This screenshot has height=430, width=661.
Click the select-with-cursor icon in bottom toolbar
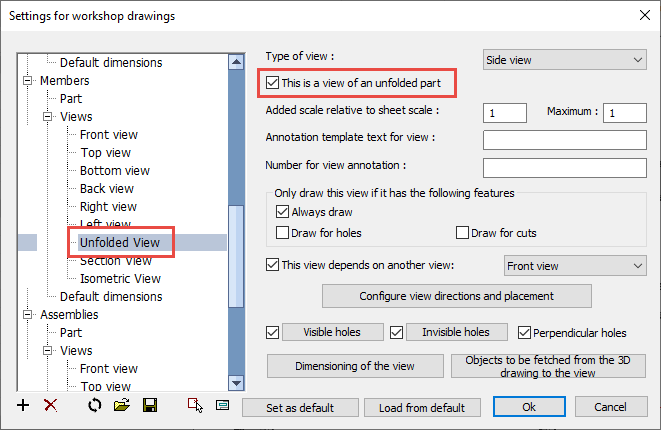(196, 406)
